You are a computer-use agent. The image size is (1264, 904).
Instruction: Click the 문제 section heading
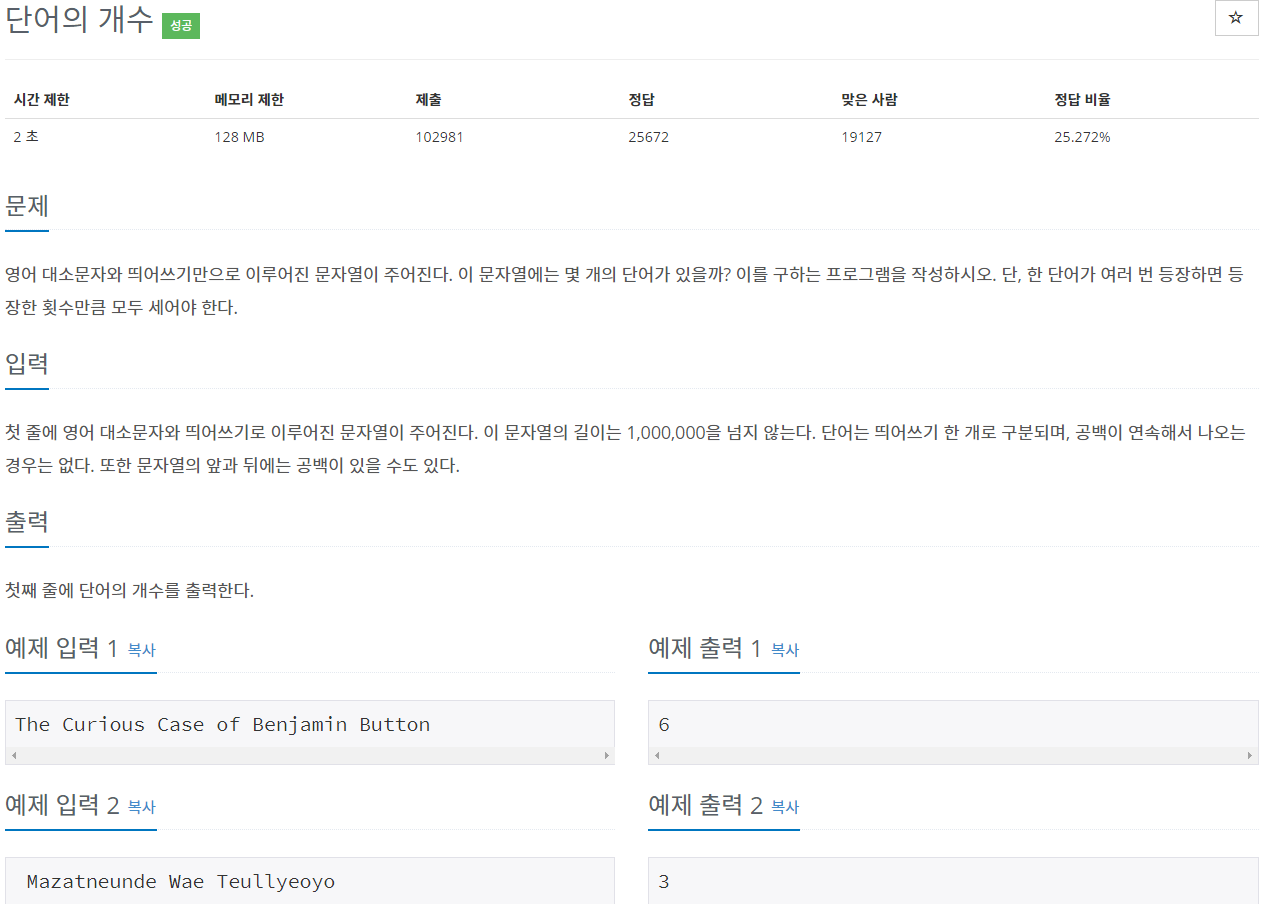27,206
